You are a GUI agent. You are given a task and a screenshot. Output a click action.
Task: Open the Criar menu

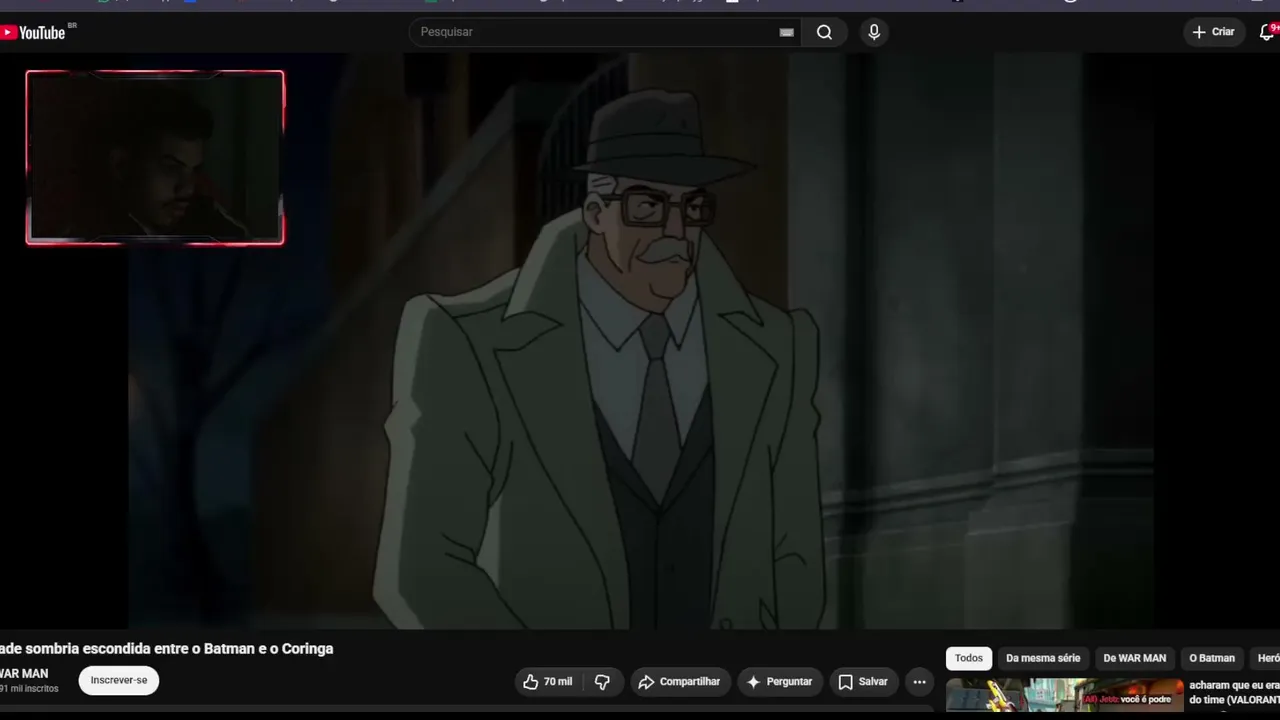[1214, 32]
